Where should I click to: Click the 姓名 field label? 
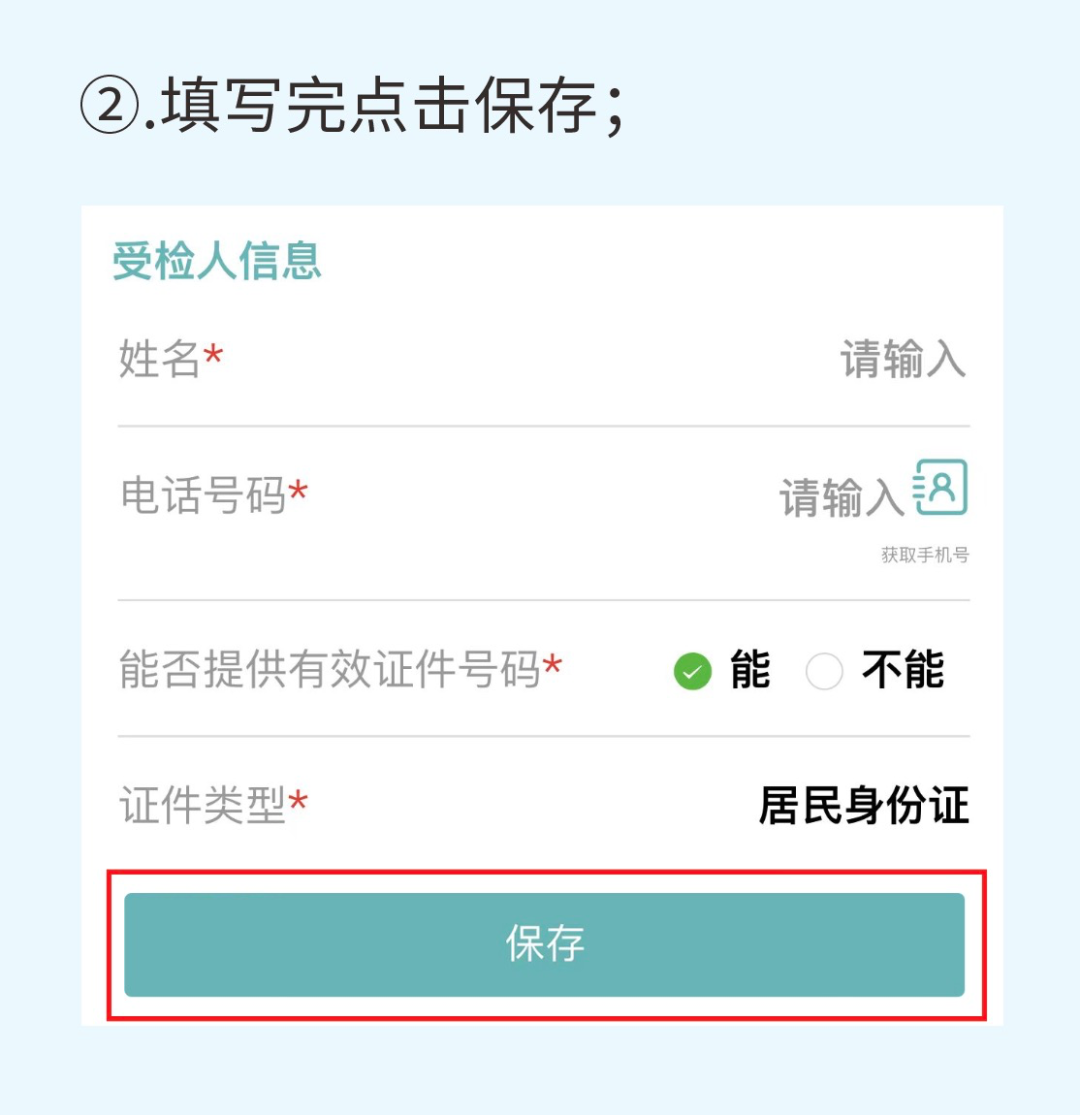click(x=159, y=358)
